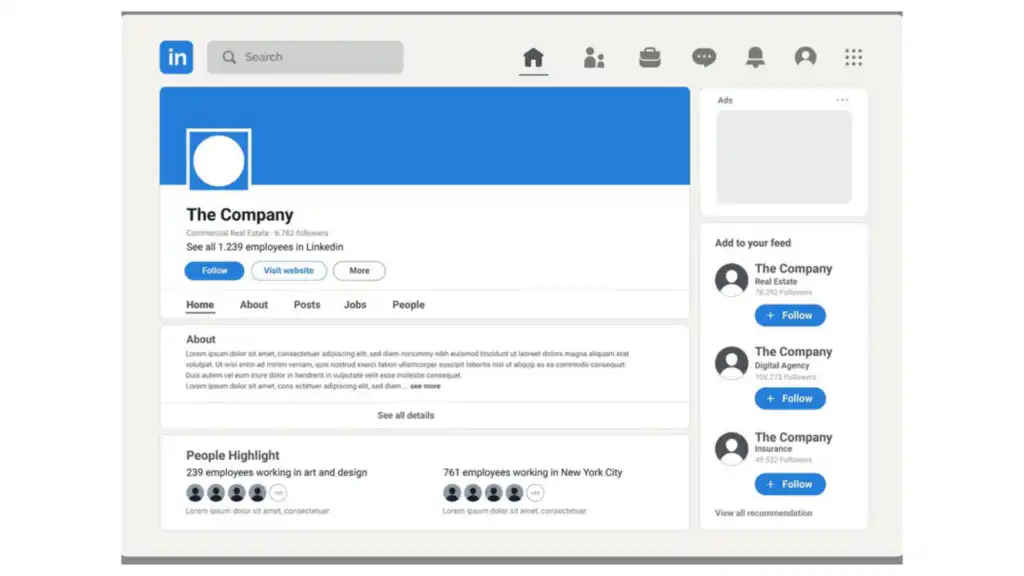
Task: Select the Home navigation icon
Action: tap(533, 56)
